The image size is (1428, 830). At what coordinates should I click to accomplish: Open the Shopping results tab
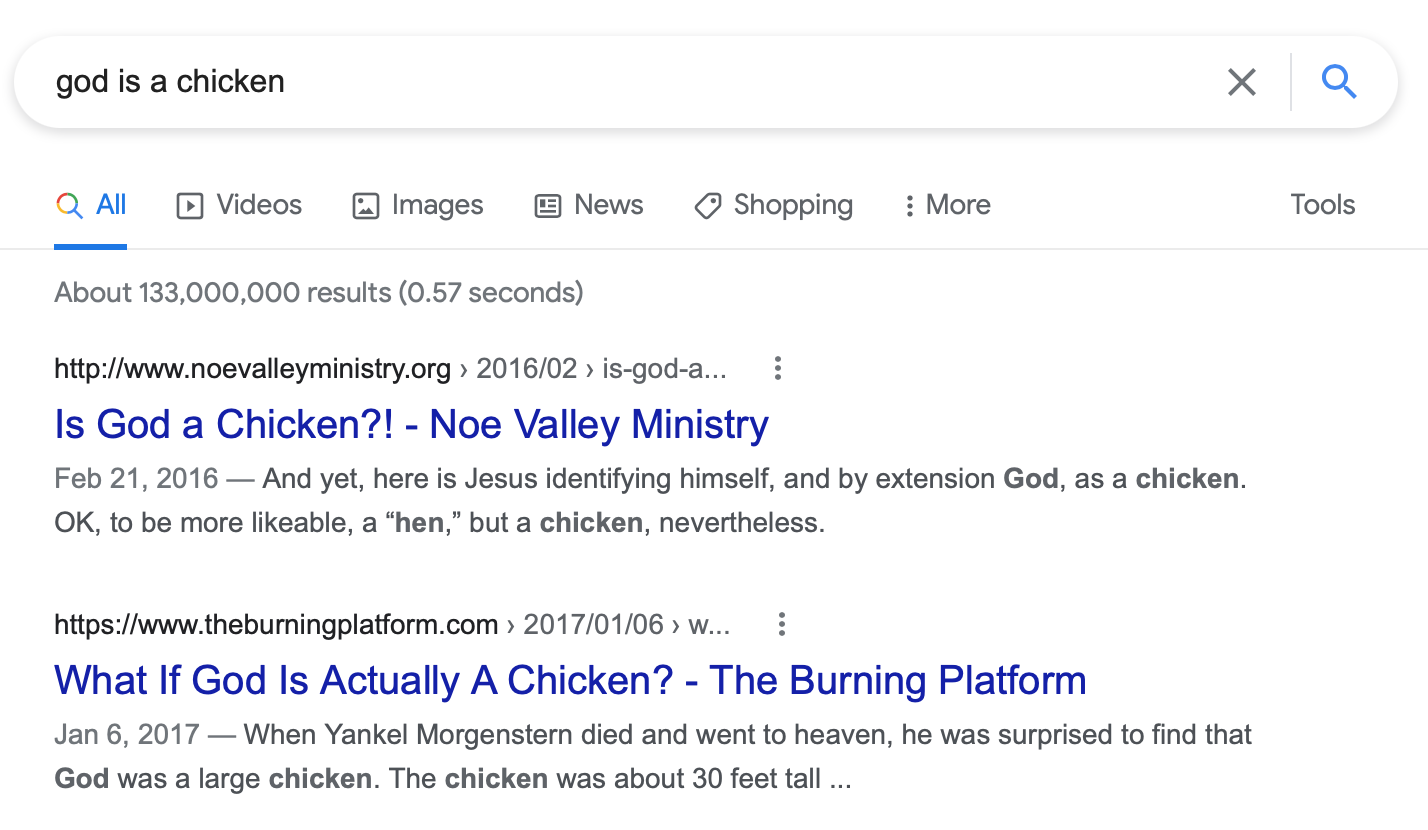click(792, 205)
